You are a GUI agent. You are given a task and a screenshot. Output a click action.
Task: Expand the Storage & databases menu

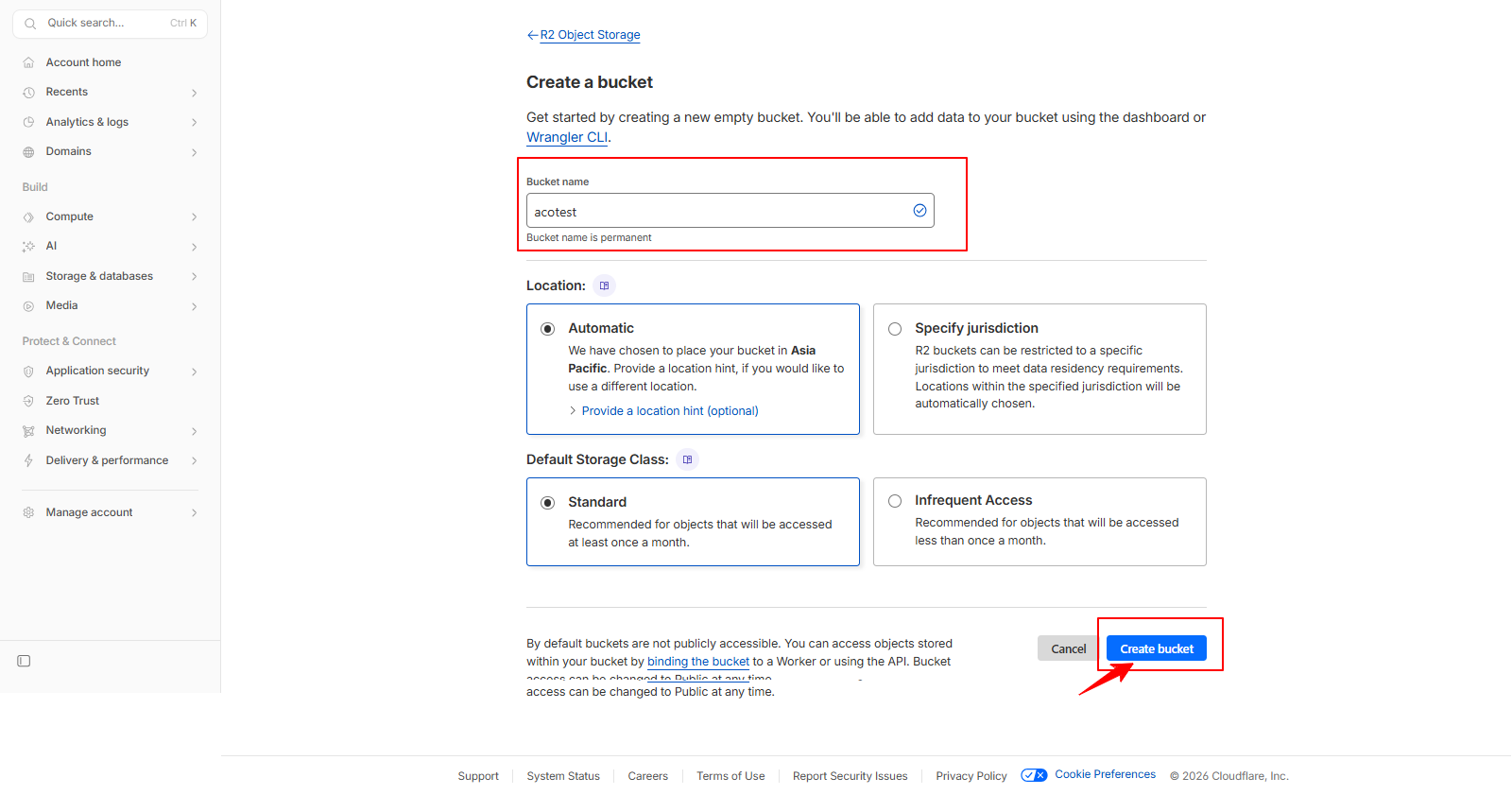click(x=99, y=276)
